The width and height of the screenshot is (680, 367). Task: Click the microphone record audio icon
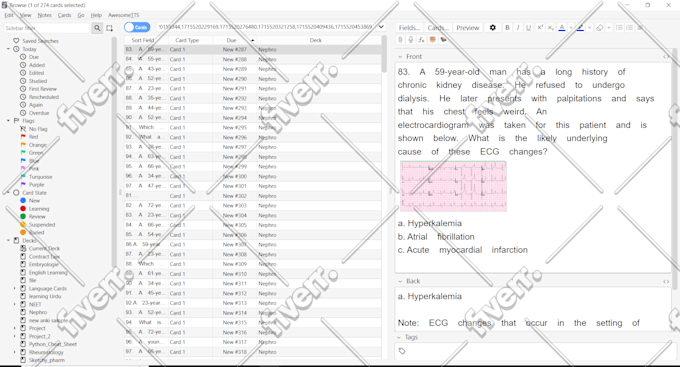411,39
